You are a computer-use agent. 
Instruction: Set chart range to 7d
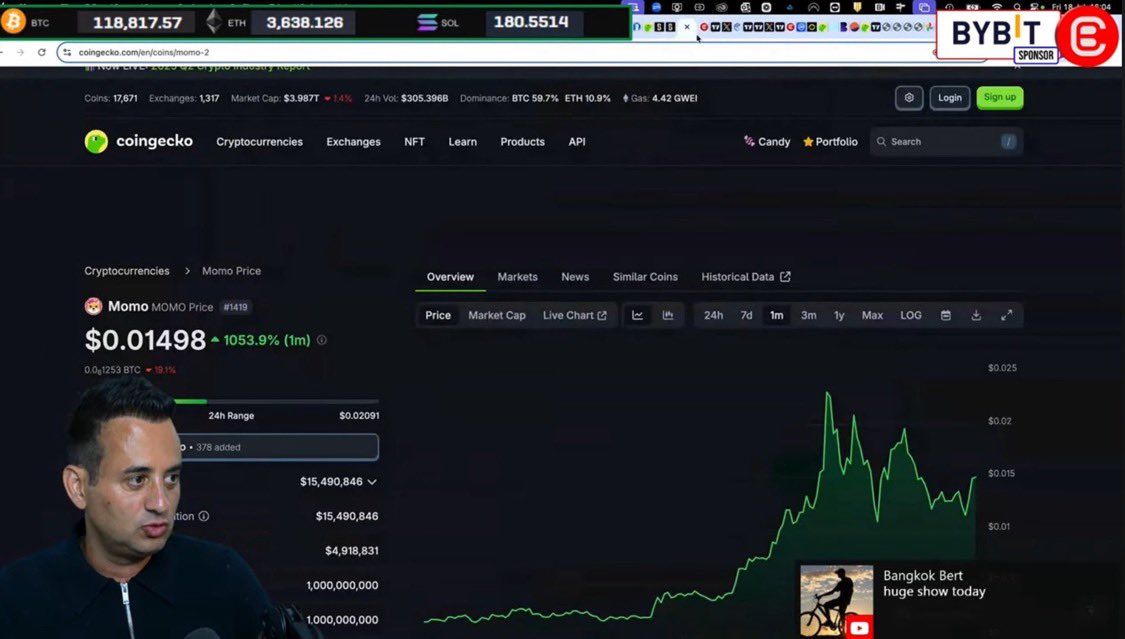(x=746, y=315)
